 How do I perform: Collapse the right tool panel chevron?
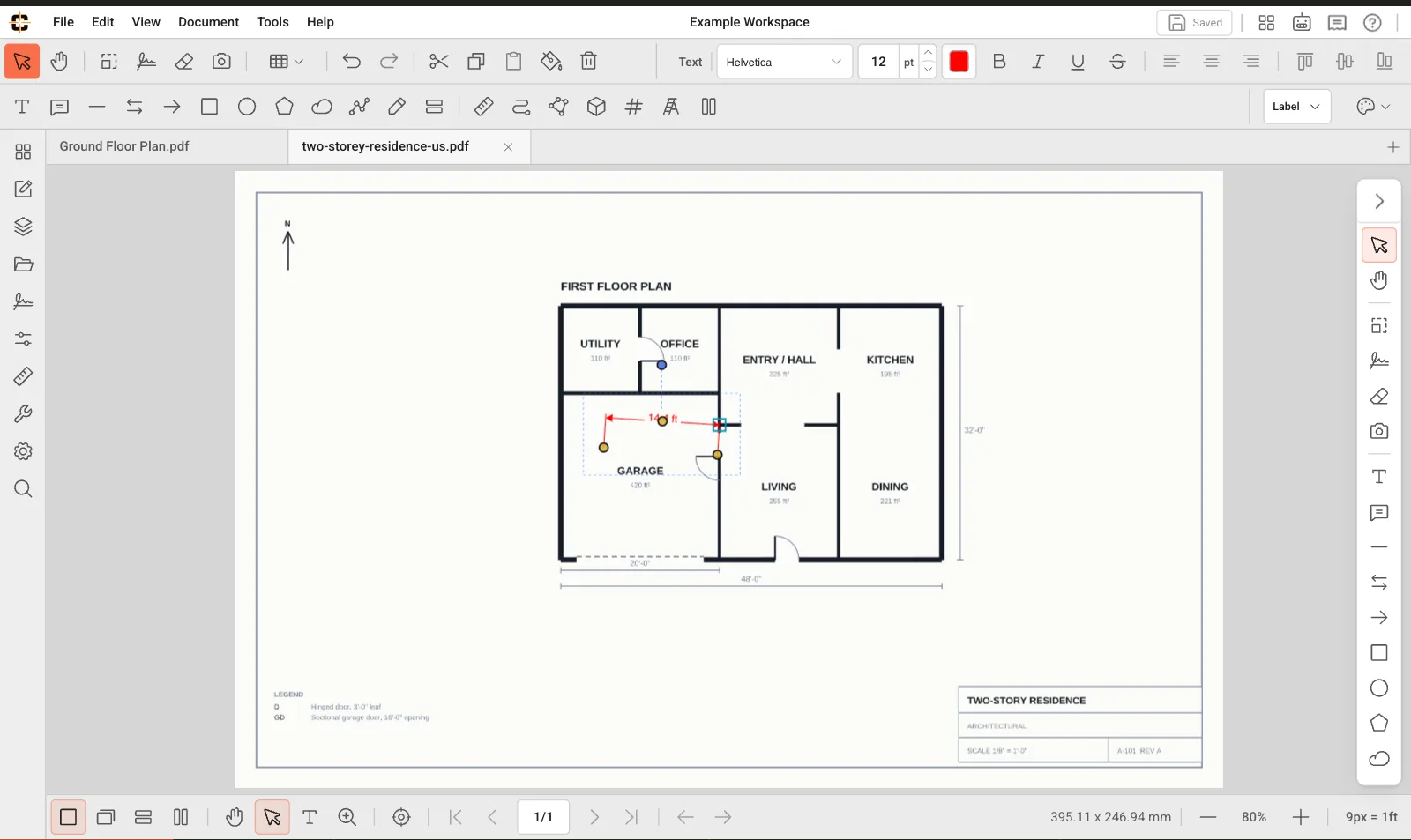tap(1379, 202)
